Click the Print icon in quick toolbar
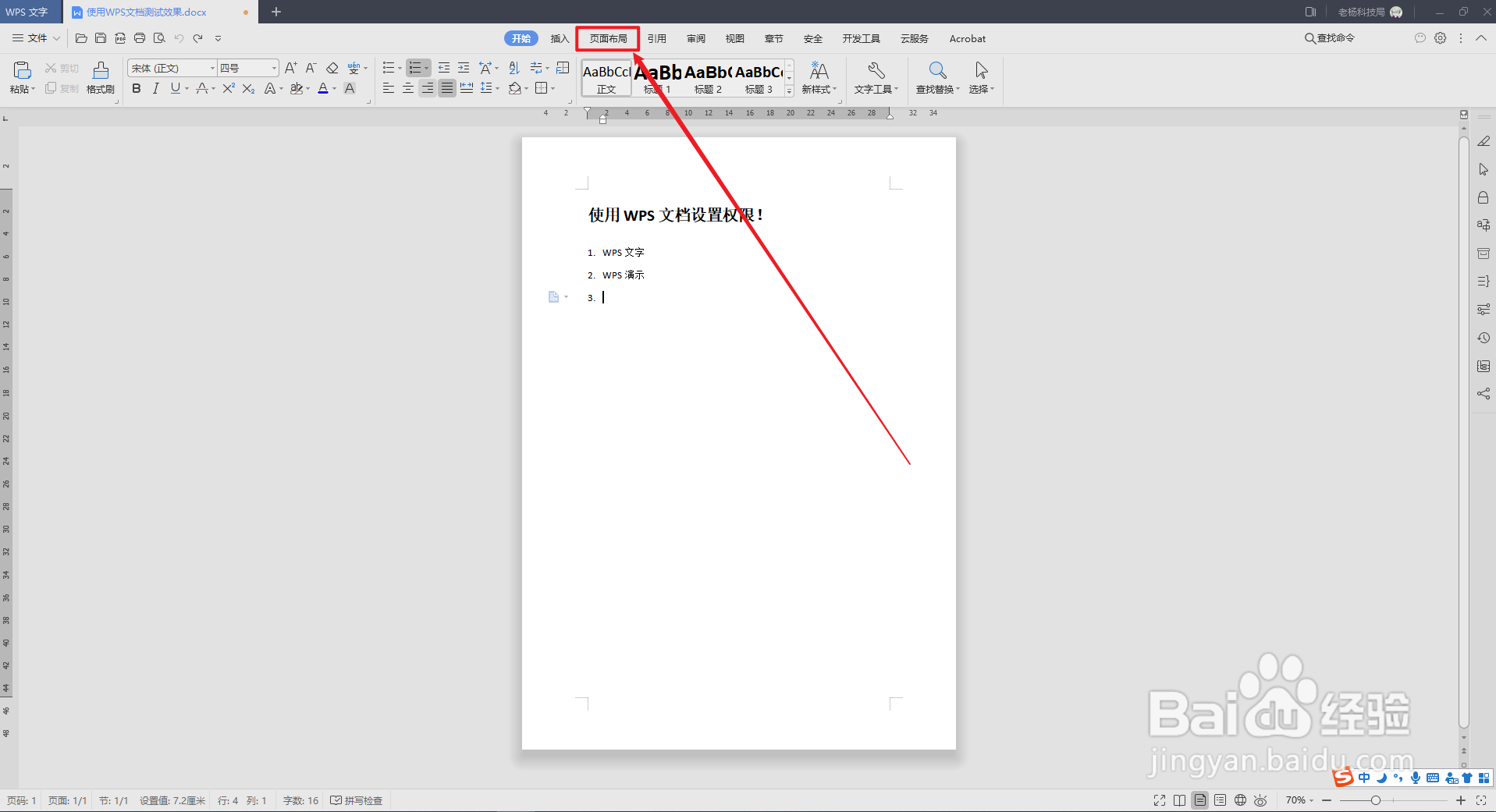 tap(140, 38)
